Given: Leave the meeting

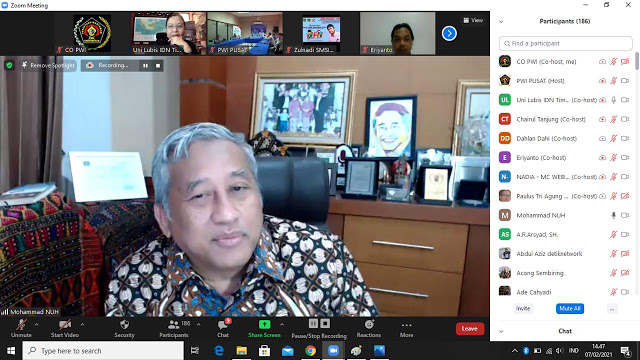Looking at the screenshot, I should click(x=470, y=329).
